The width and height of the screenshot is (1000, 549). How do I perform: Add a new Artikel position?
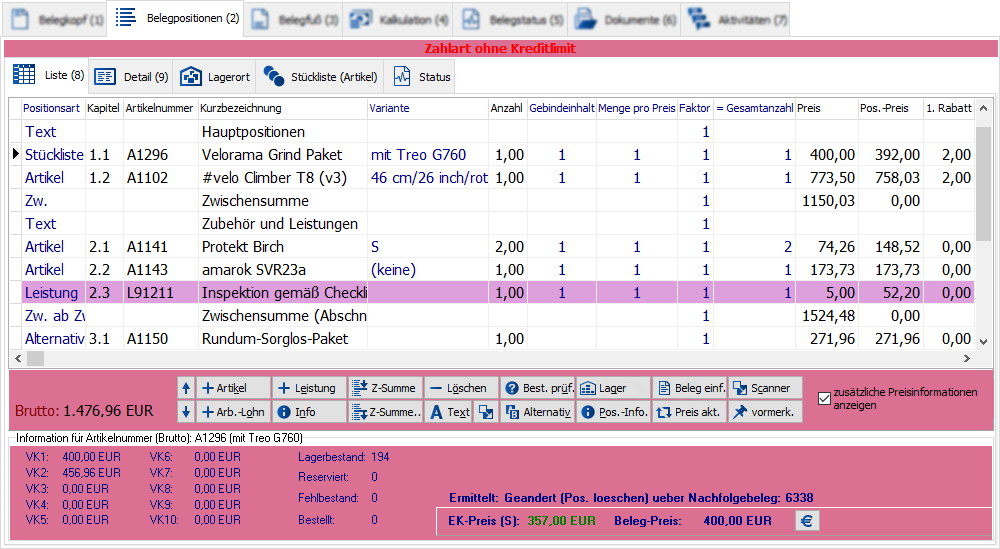click(x=233, y=388)
